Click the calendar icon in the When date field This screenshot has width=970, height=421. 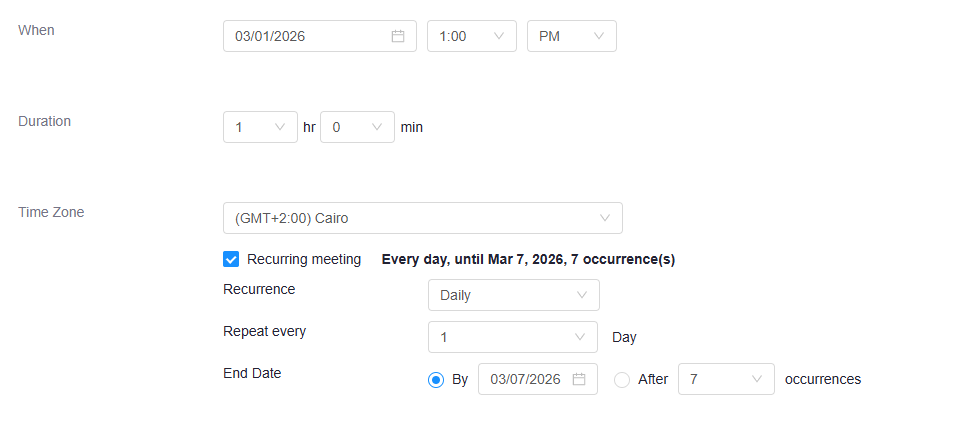pyautogui.click(x=397, y=36)
